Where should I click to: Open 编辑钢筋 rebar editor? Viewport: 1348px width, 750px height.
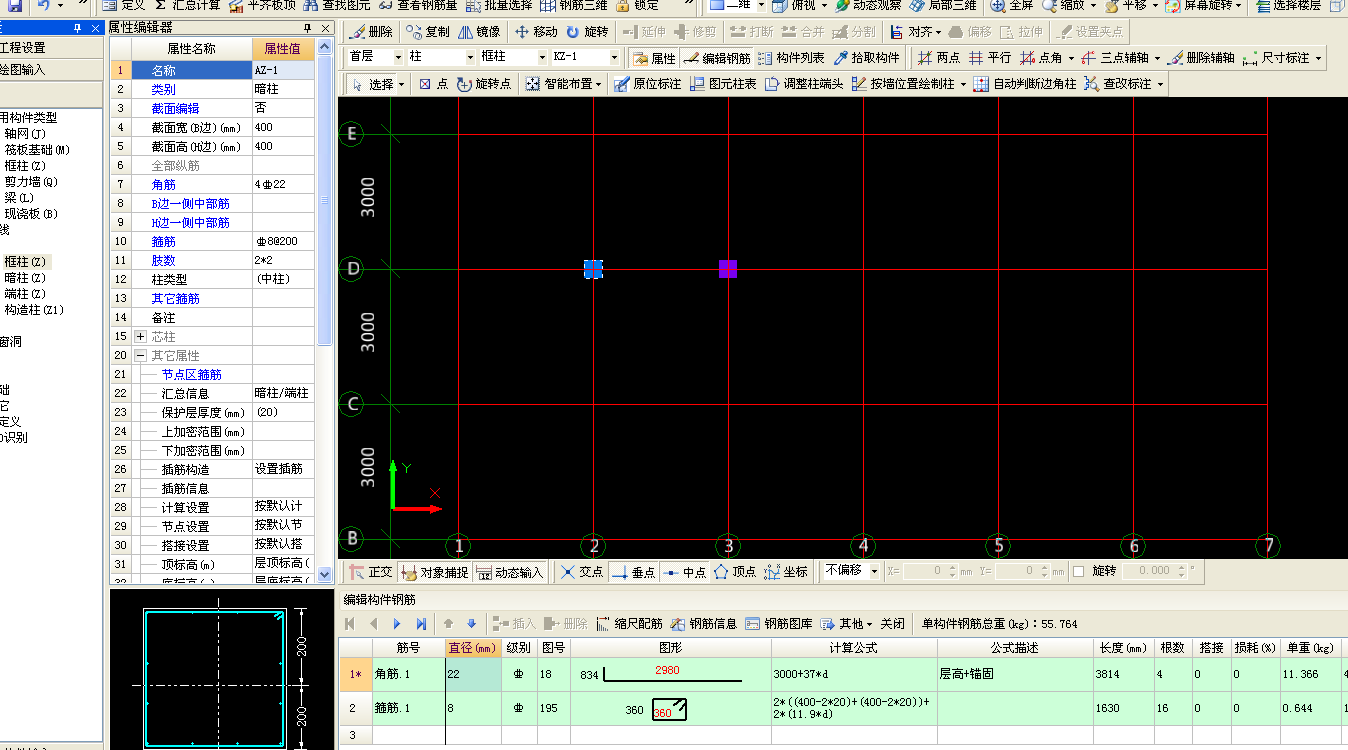(717, 58)
